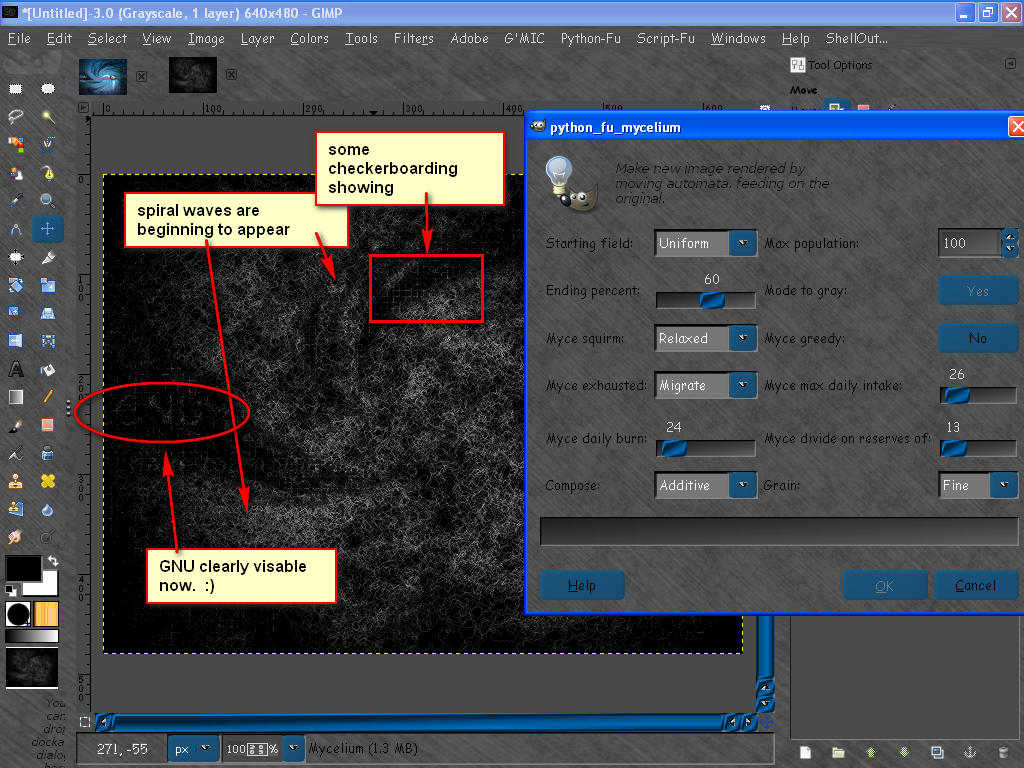Switch to the blue spiral image thumbnail
Viewport: 1024px width, 768px height.
[103, 76]
